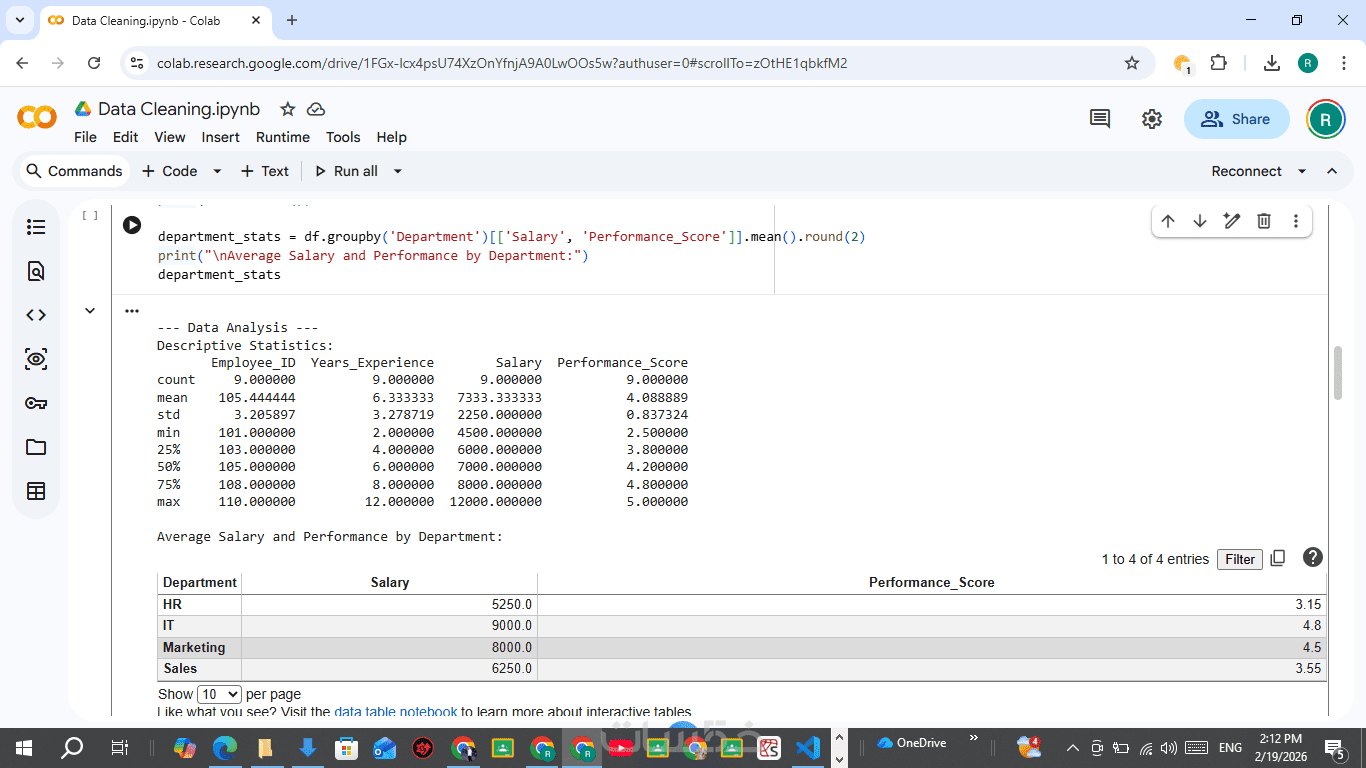This screenshot has height=768, width=1366.
Task: Open the Table of contents sidebar panel
Action: [x=36, y=227]
